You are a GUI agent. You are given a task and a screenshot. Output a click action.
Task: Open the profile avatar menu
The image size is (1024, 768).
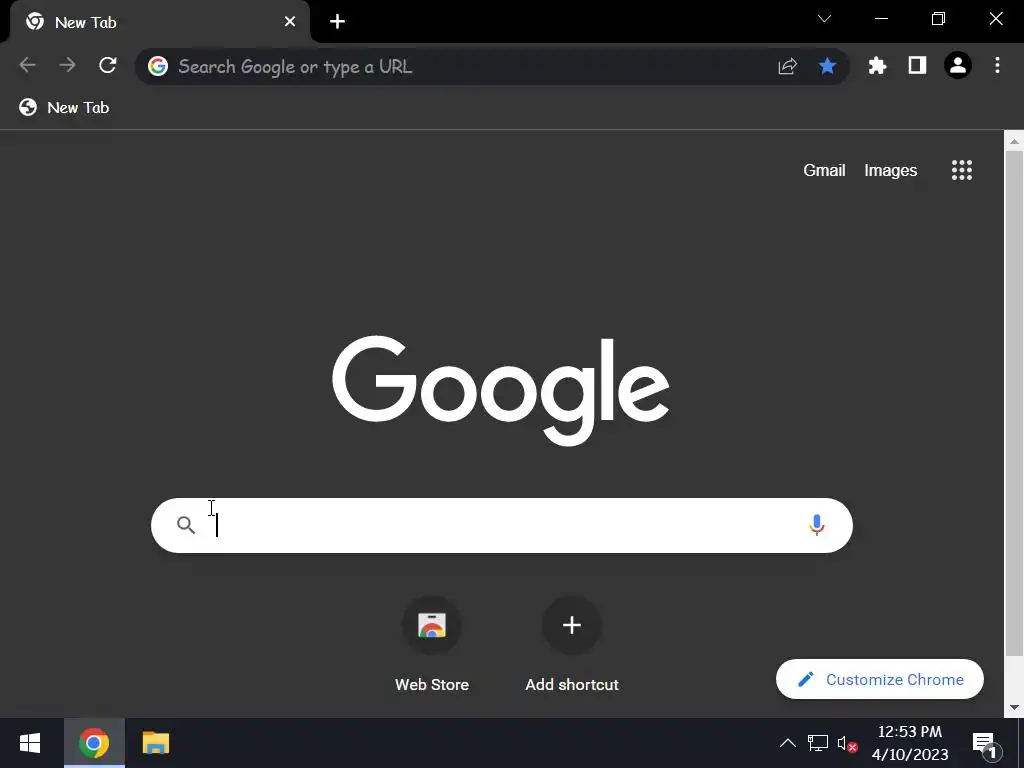[958, 65]
